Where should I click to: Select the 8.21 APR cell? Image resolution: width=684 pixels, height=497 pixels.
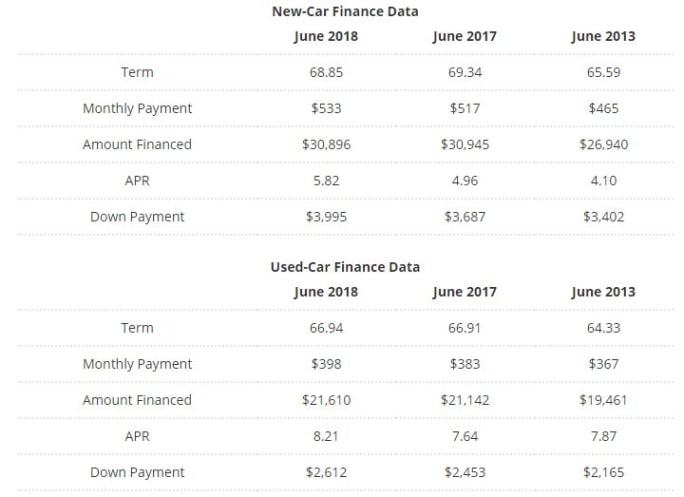tap(326, 436)
